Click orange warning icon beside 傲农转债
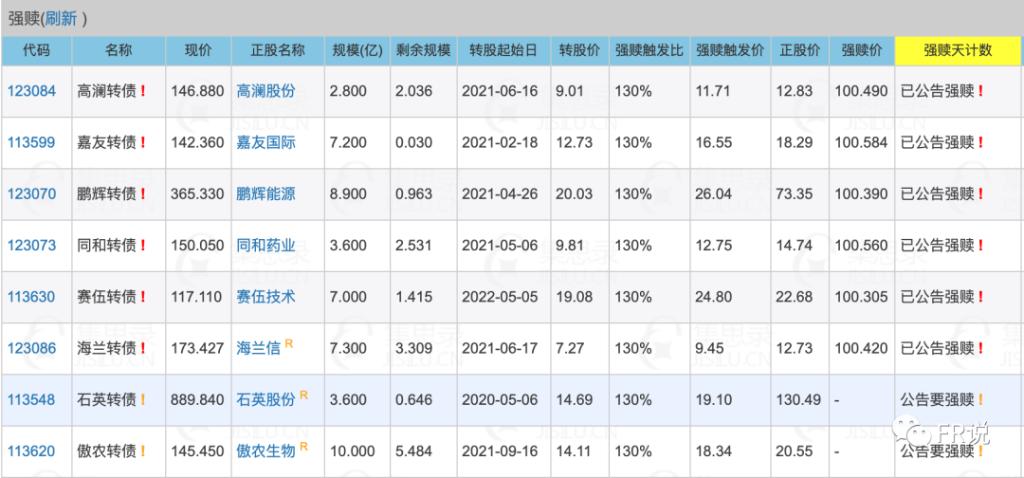This screenshot has height=478, width=1024. [143, 451]
